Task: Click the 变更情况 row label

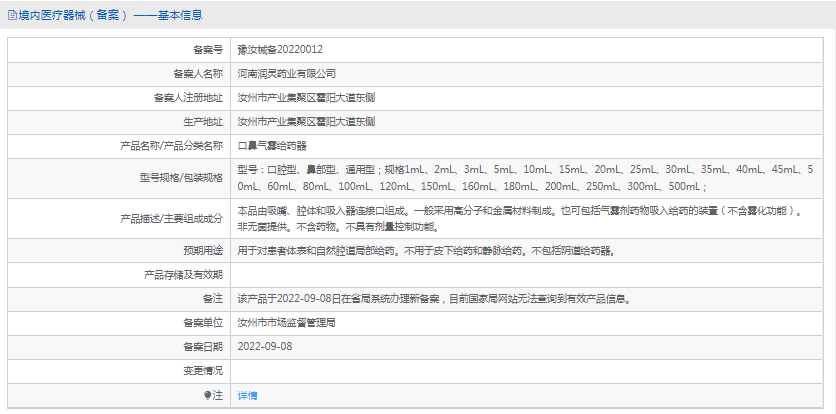Action: pos(203,371)
